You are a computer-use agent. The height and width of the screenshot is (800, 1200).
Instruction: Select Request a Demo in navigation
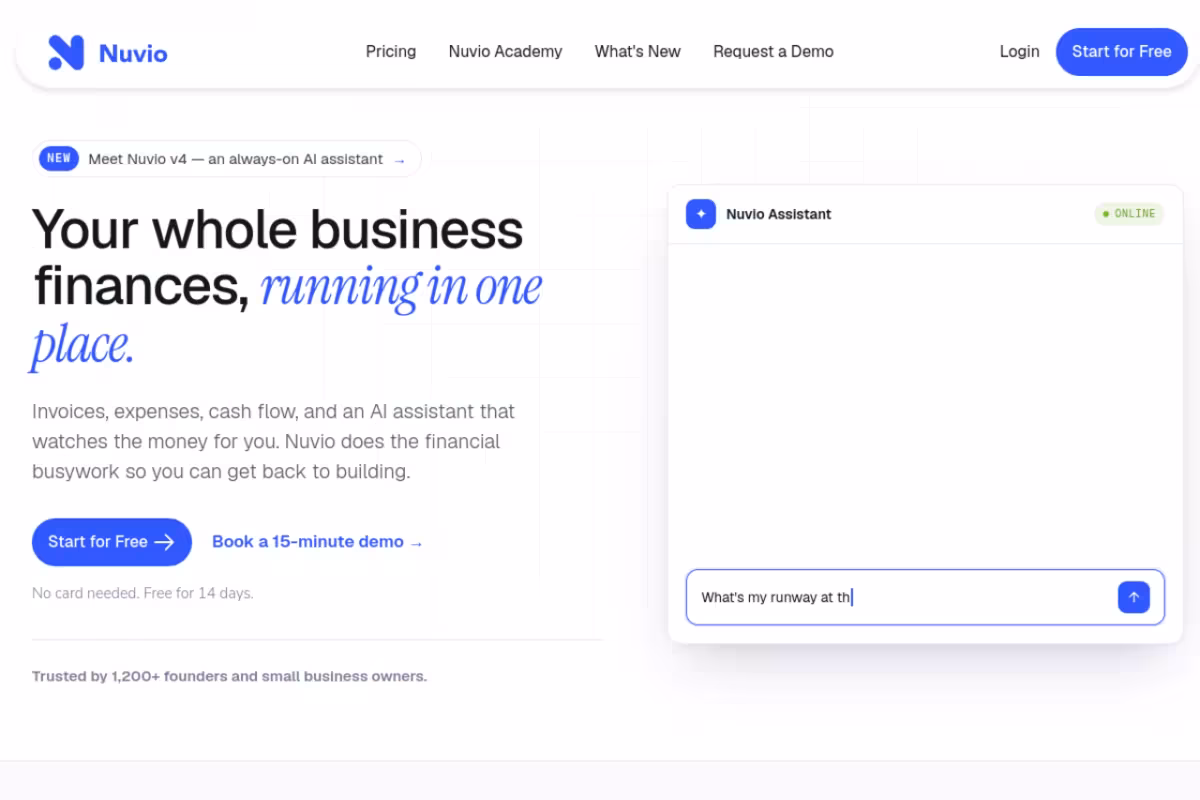[773, 51]
